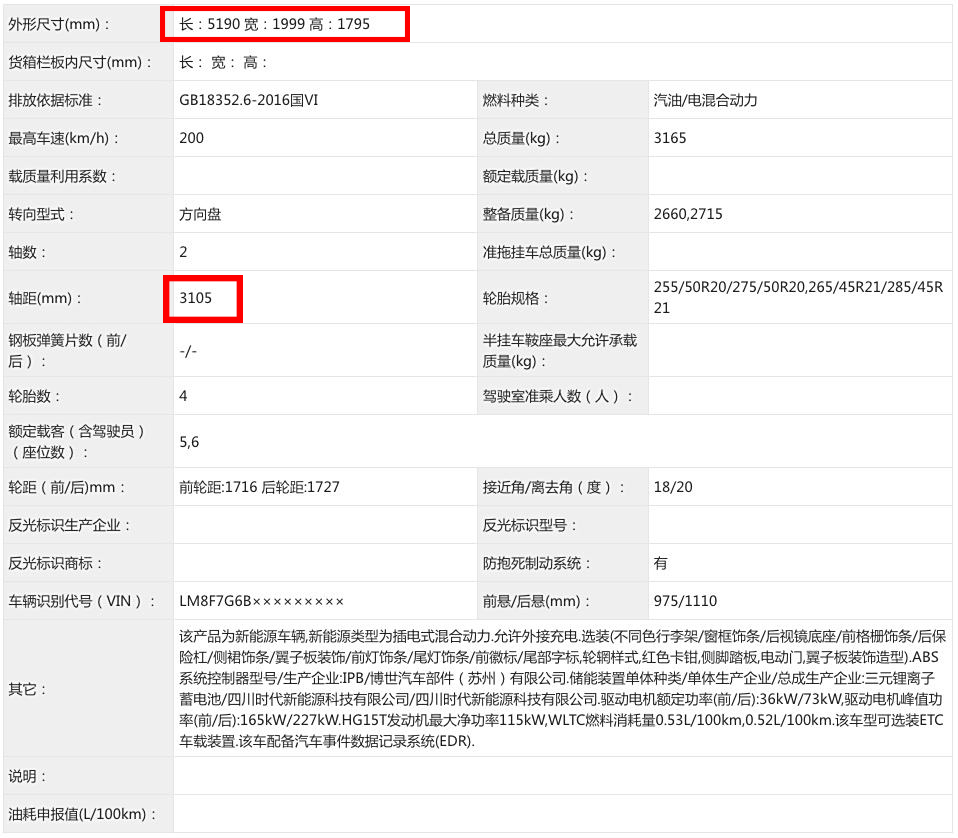
Task: Select the ABS value 有
Action: click(x=660, y=563)
